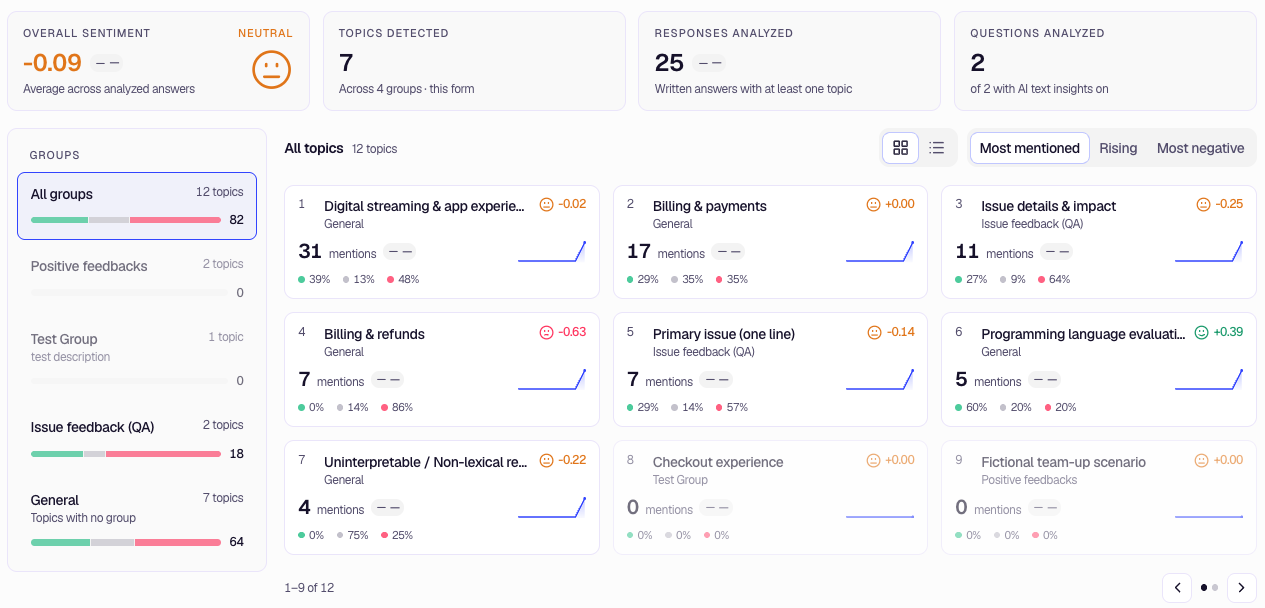Open the Billing & payments topic card
The image size is (1265, 608).
coord(770,242)
